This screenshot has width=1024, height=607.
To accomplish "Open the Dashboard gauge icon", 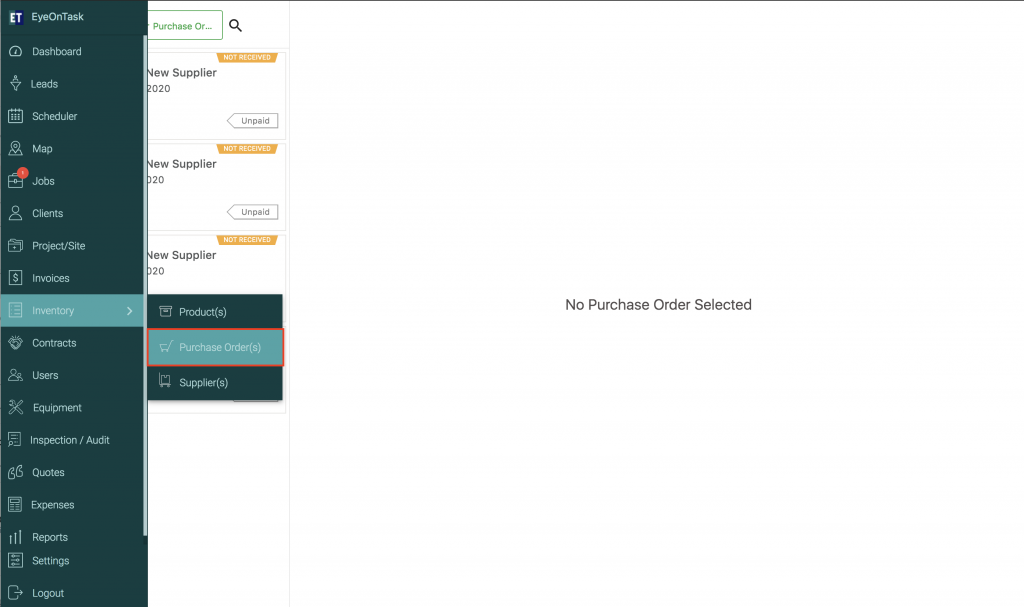I will coord(16,52).
